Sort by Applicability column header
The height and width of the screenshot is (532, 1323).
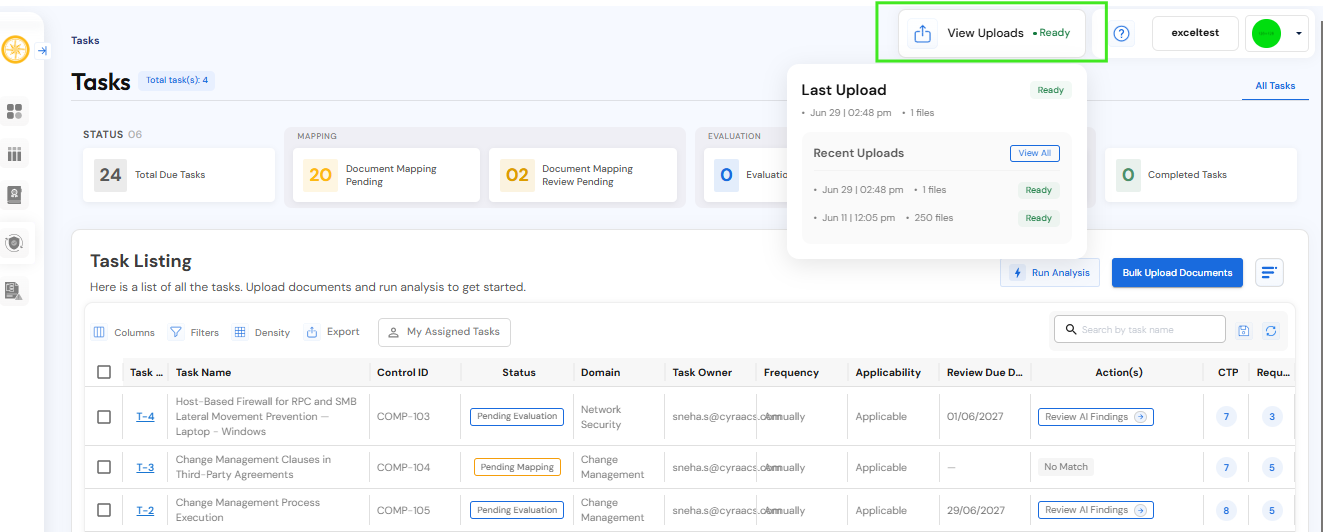pyautogui.click(x=888, y=372)
